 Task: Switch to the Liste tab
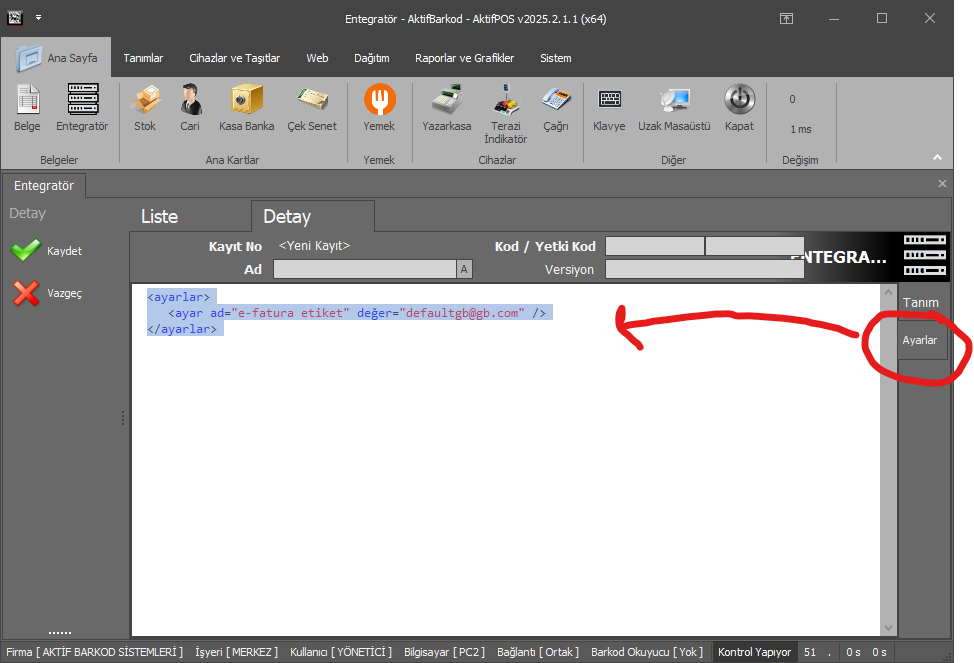point(159,217)
